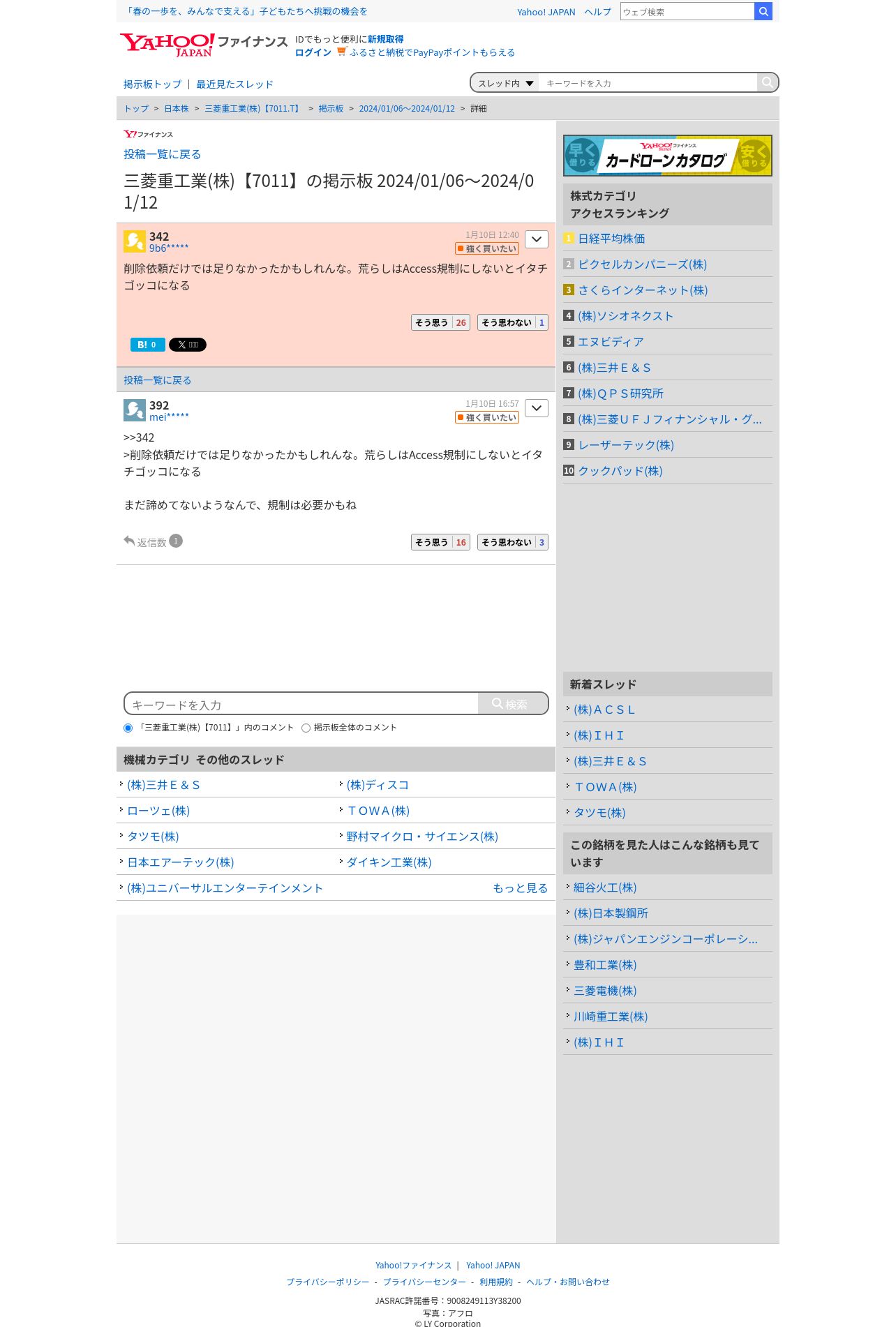The height and width of the screenshot is (1327, 896).
Task: Click top 投稿一覧に戻る link
Action: 162,154
